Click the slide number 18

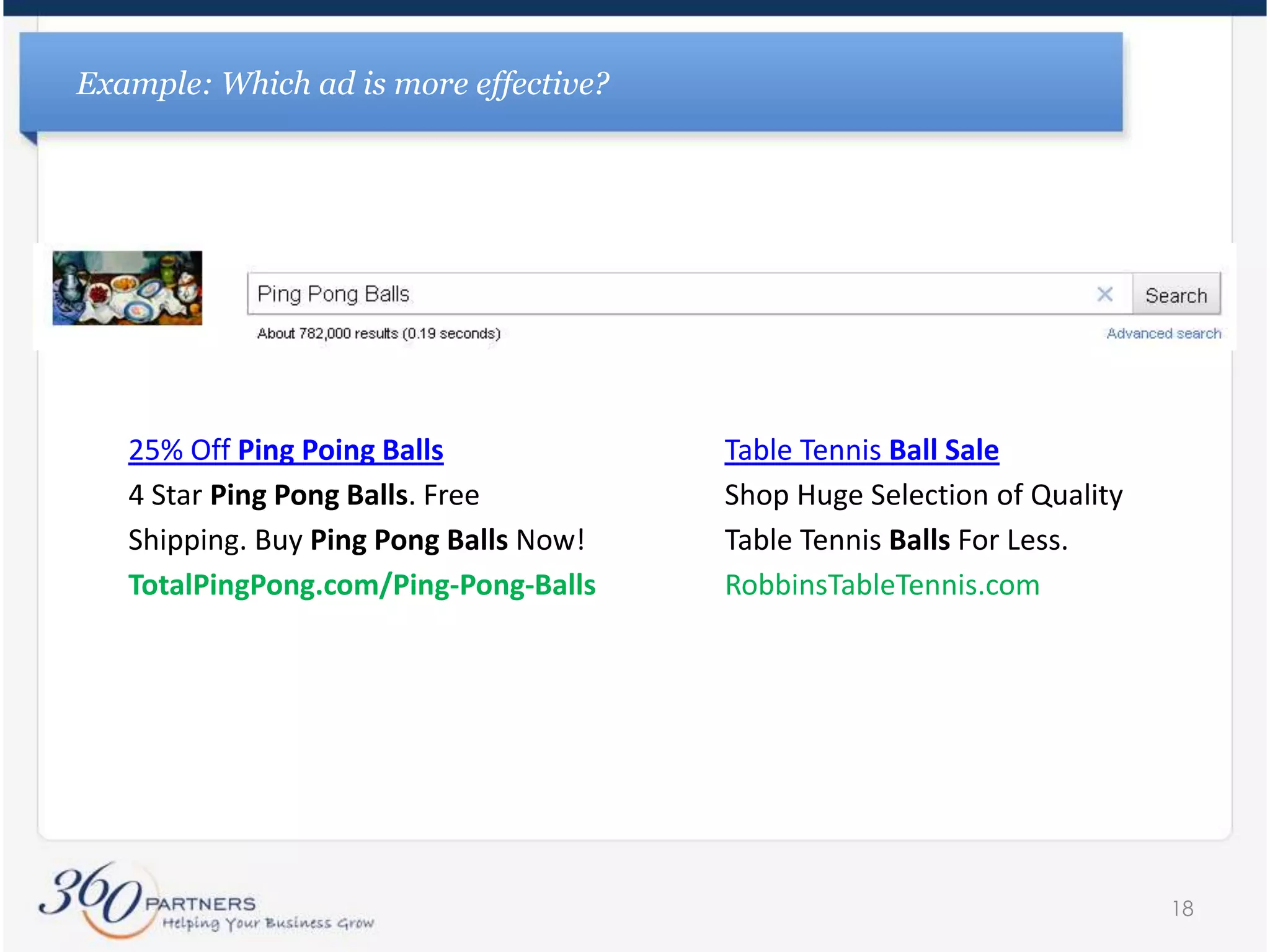pyautogui.click(x=1182, y=909)
